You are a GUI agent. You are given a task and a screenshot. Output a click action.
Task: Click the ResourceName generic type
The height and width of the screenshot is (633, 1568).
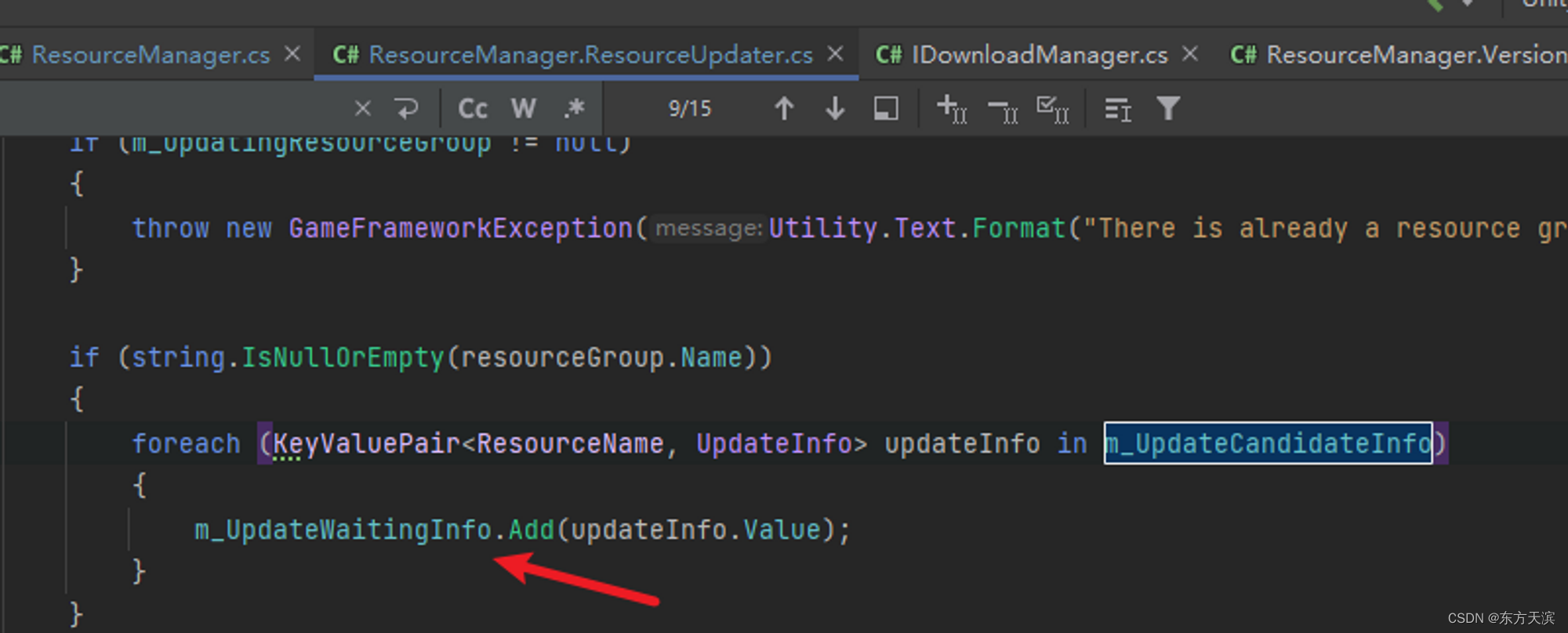570,443
